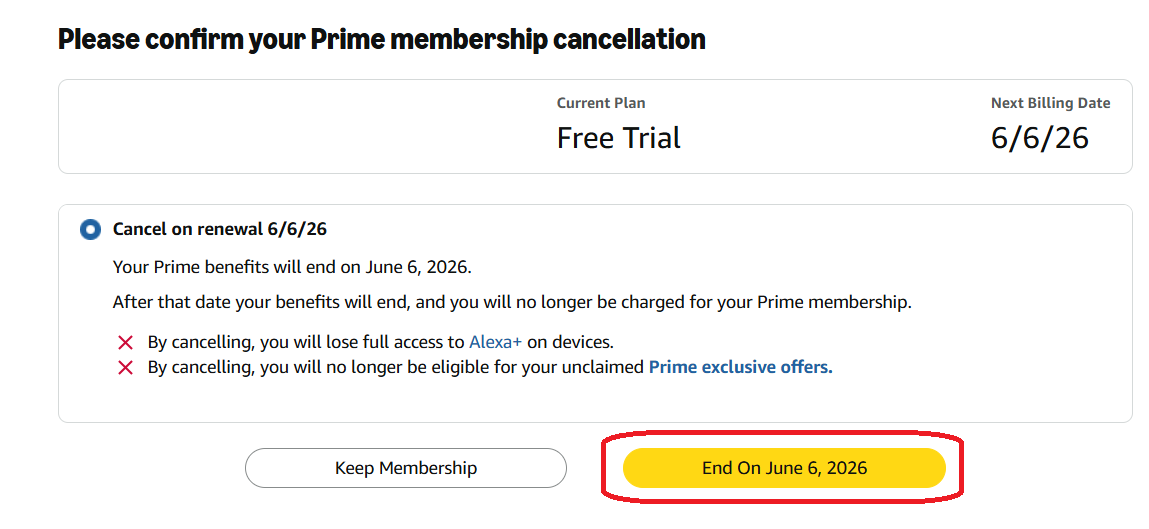Image resolution: width=1149 pixels, height=529 pixels.
Task: Click the 'Free Trial' plan value
Action: (618, 138)
